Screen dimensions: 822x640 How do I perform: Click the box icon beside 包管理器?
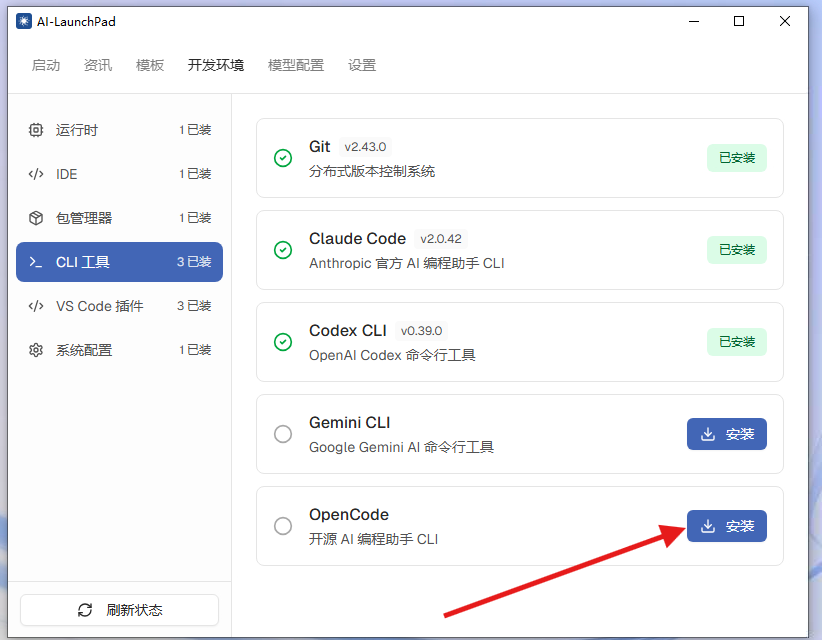pos(36,218)
